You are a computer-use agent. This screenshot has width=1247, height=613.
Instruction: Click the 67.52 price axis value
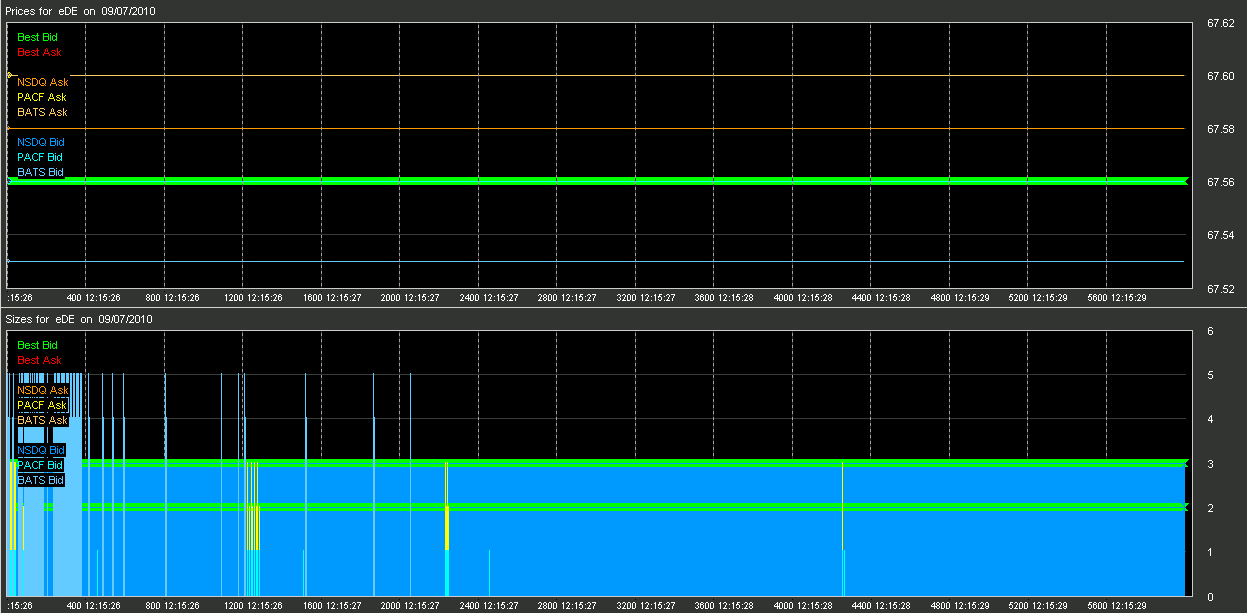(1221, 289)
